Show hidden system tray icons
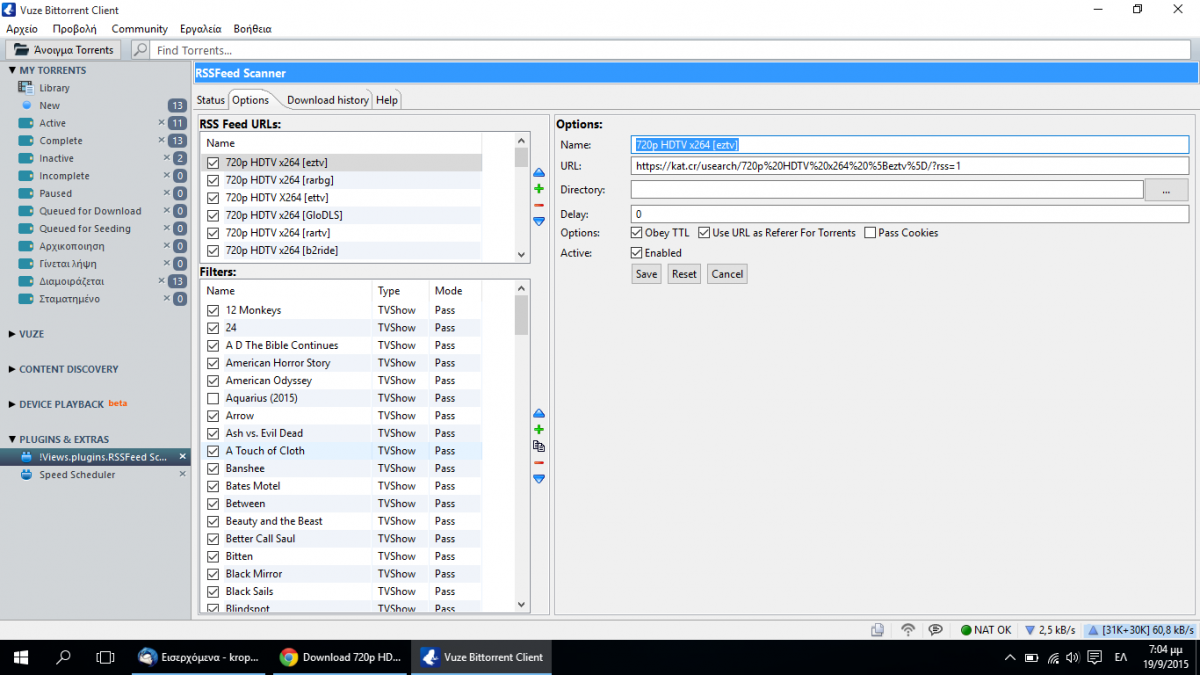The image size is (1200, 675). (x=1011, y=657)
